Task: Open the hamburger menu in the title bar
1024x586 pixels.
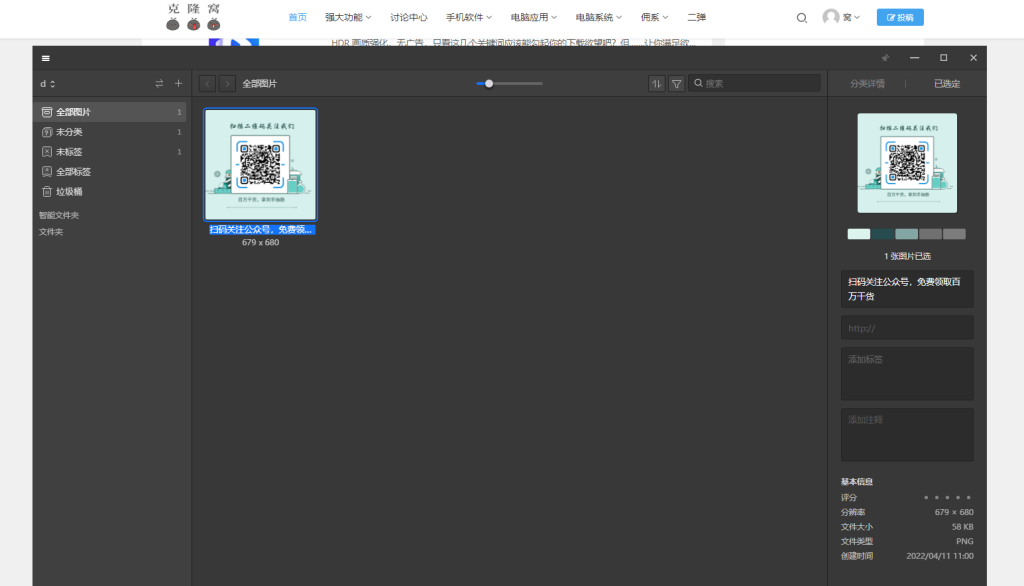Action: pyautogui.click(x=46, y=58)
